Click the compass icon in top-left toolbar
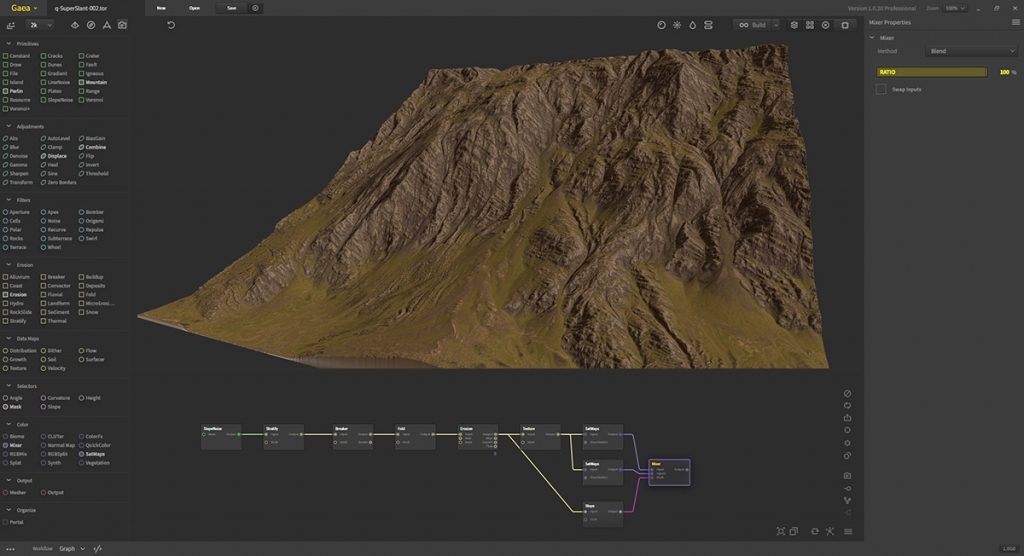The height and width of the screenshot is (556, 1024). click(x=91, y=25)
